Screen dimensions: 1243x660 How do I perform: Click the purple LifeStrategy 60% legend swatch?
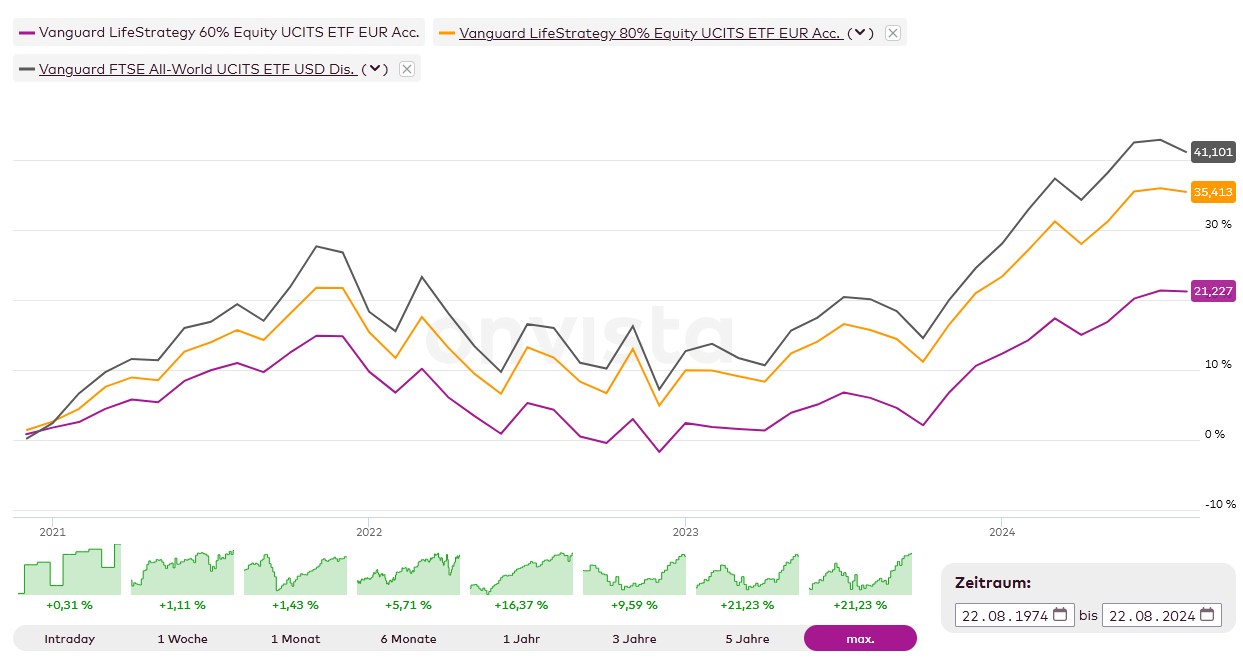(27, 33)
